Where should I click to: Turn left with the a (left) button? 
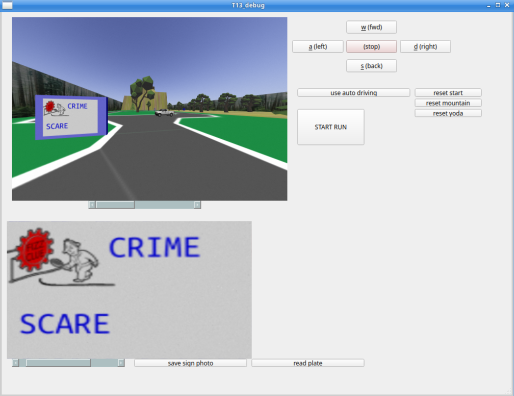coord(318,47)
